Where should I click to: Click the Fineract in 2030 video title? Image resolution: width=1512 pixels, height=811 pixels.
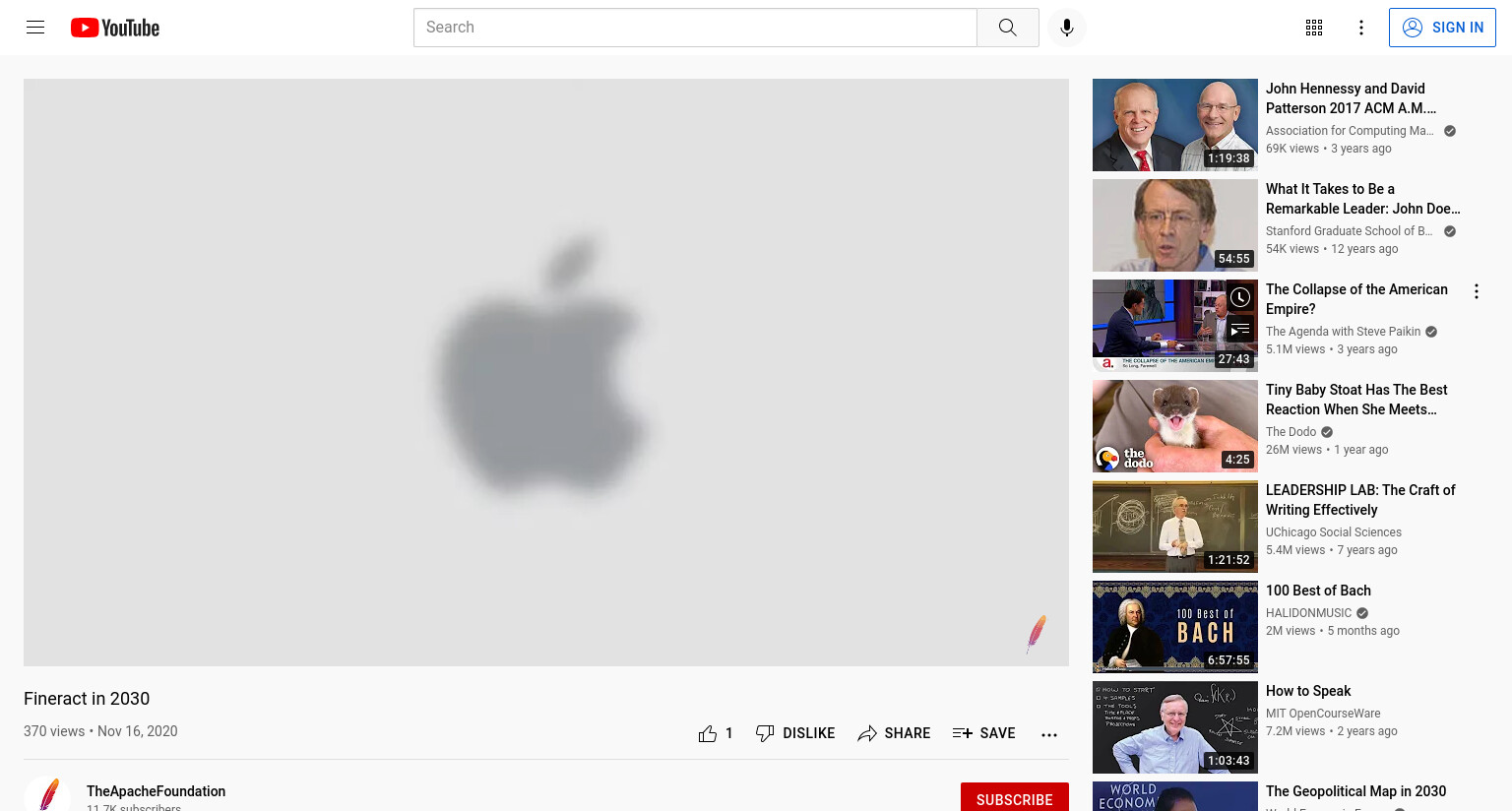point(87,699)
